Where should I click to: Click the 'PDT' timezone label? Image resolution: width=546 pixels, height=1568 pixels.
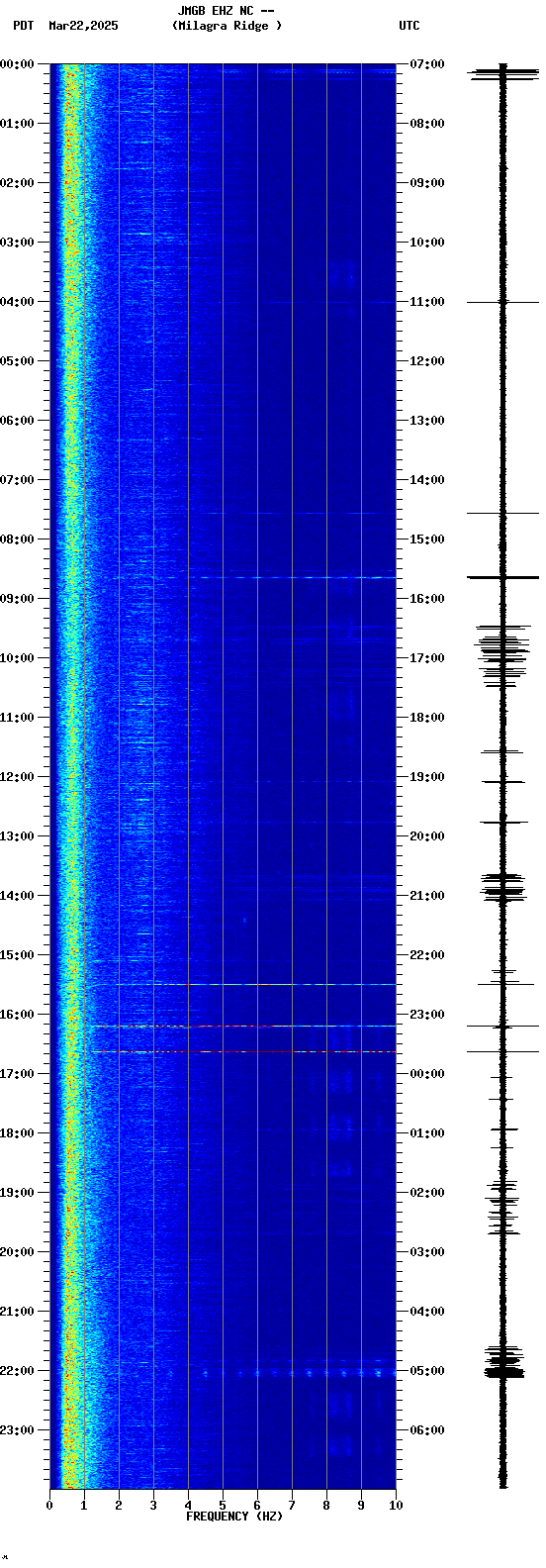pos(23,26)
